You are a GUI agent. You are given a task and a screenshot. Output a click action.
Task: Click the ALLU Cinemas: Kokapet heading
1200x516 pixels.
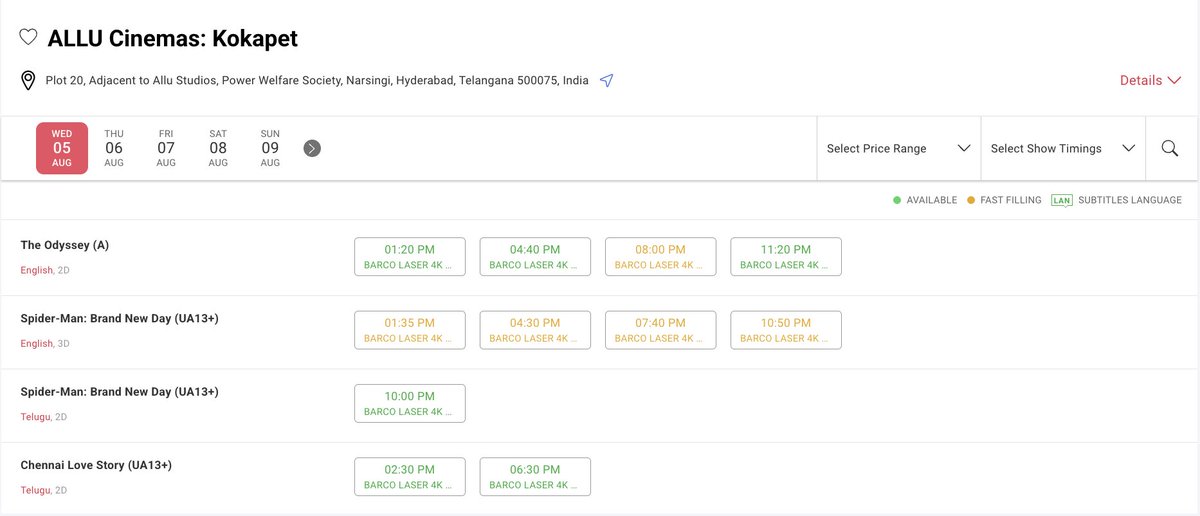point(172,39)
